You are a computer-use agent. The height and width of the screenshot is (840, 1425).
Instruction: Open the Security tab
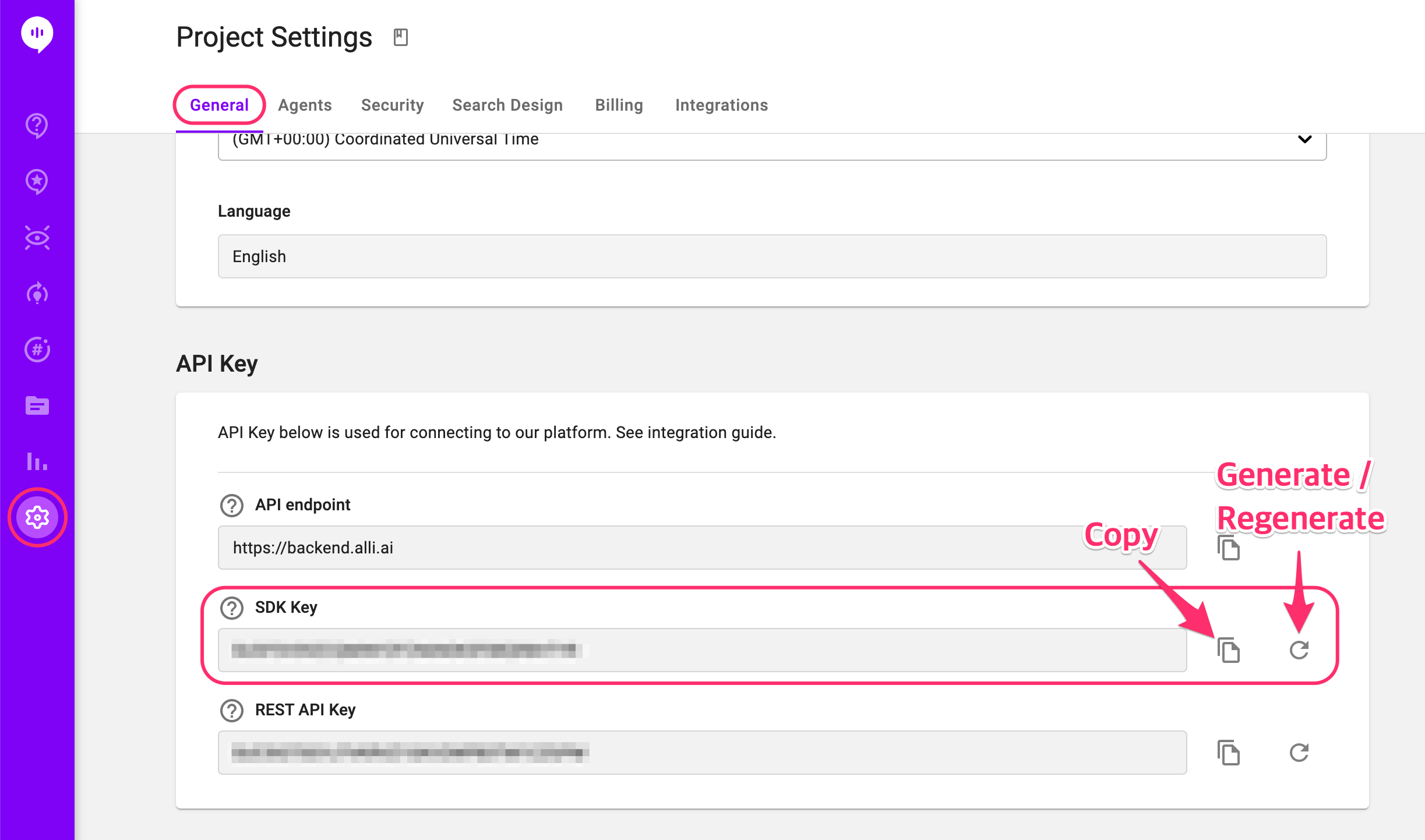click(x=392, y=105)
